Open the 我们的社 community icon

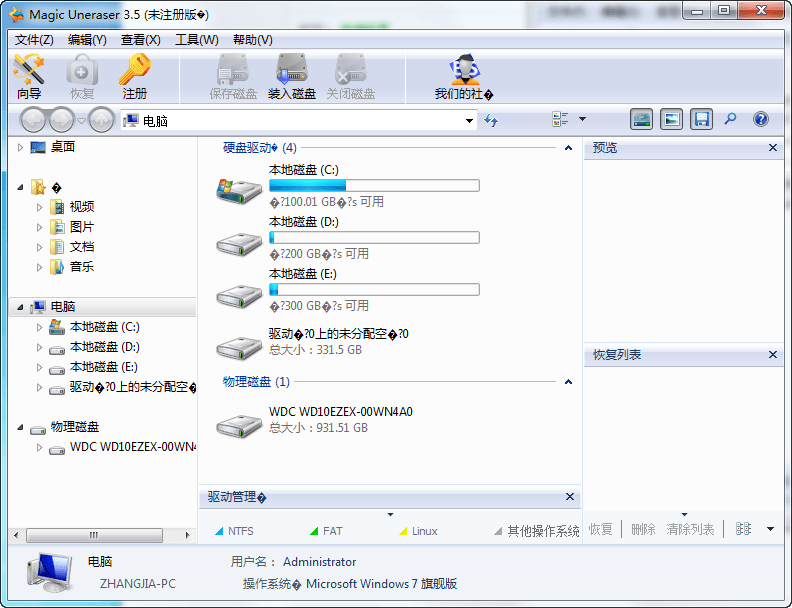[464, 76]
